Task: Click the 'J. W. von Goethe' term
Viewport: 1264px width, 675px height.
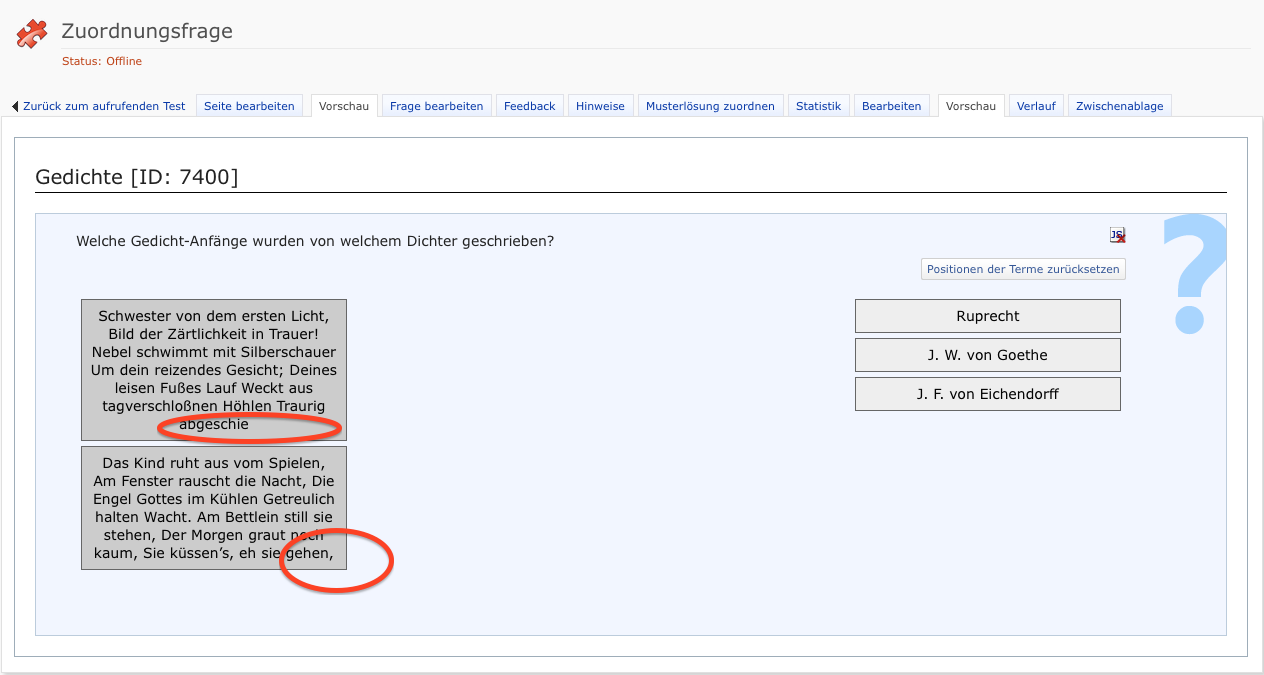Action: tap(987, 355)
